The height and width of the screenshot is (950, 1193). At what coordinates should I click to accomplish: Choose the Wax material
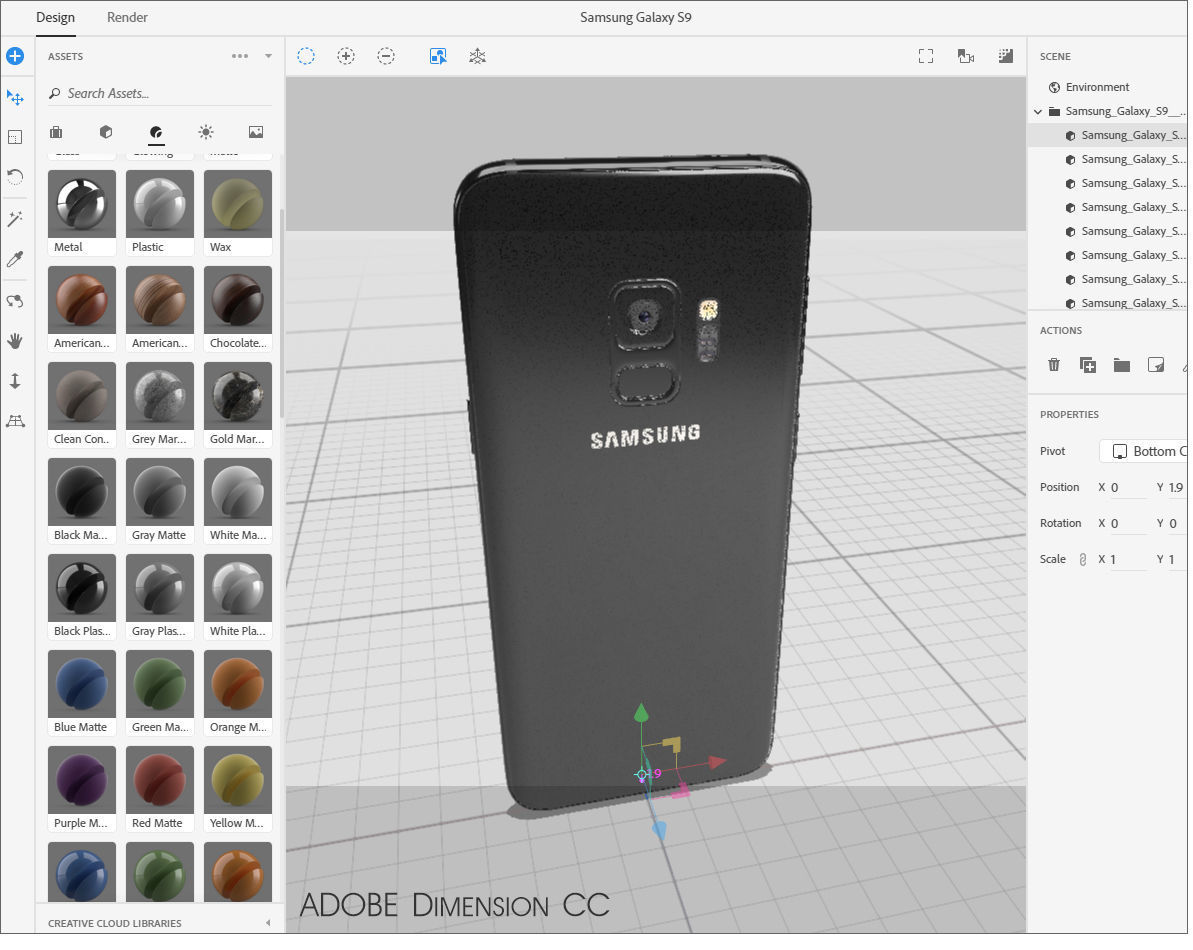(x=237, y=212)
